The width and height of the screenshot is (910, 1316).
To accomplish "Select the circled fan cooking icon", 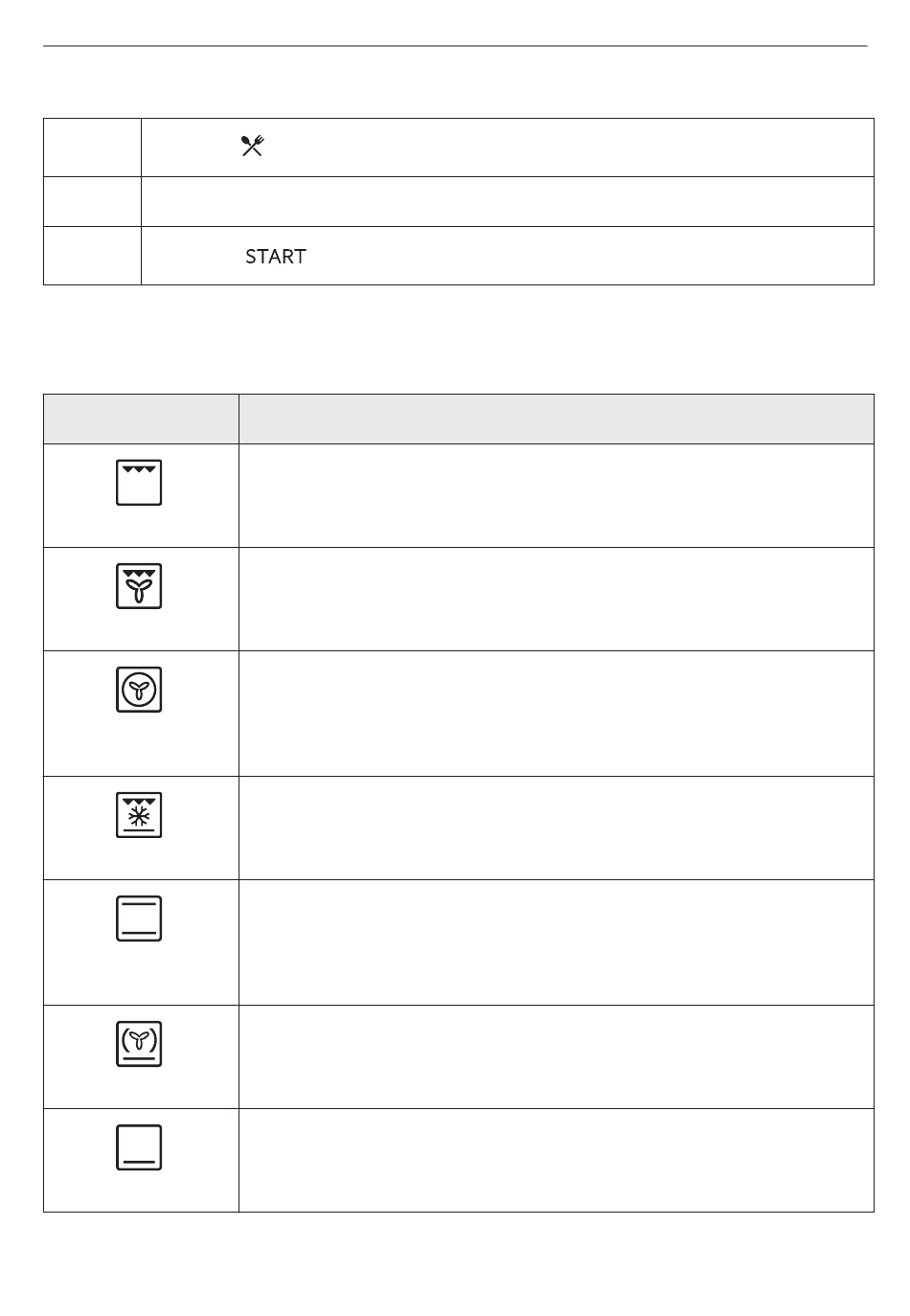I will 140,690.
